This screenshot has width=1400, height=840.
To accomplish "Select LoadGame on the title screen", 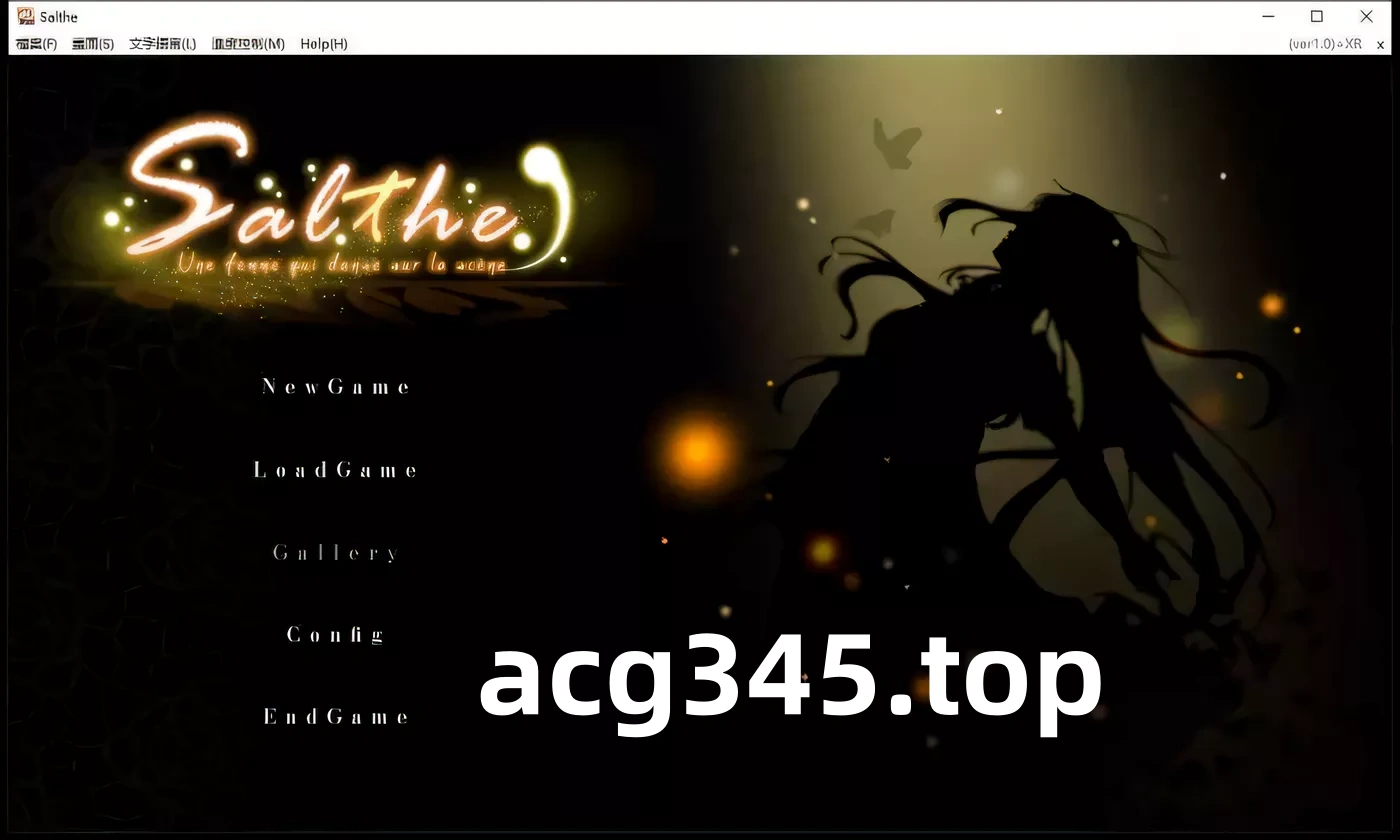I will click(x=336, y=470).
